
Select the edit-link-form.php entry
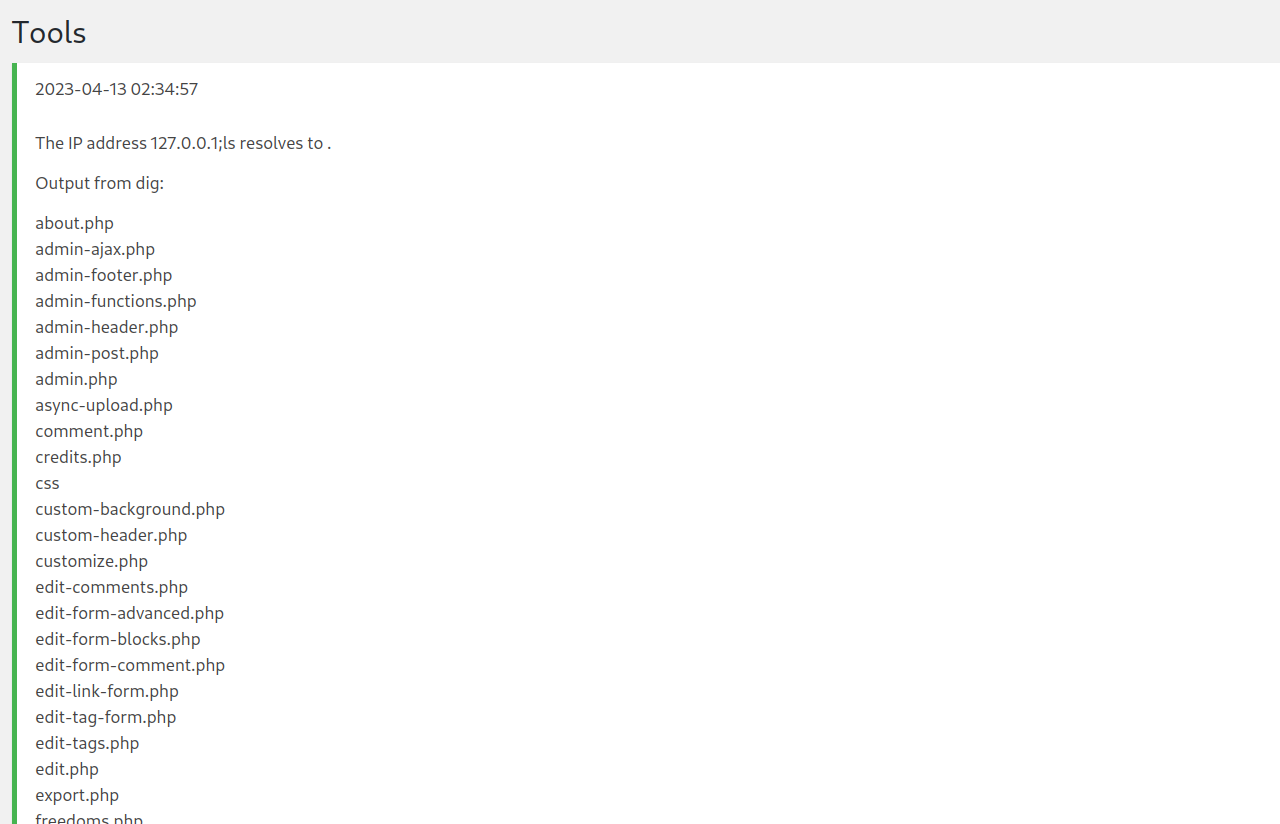[107, 691]
